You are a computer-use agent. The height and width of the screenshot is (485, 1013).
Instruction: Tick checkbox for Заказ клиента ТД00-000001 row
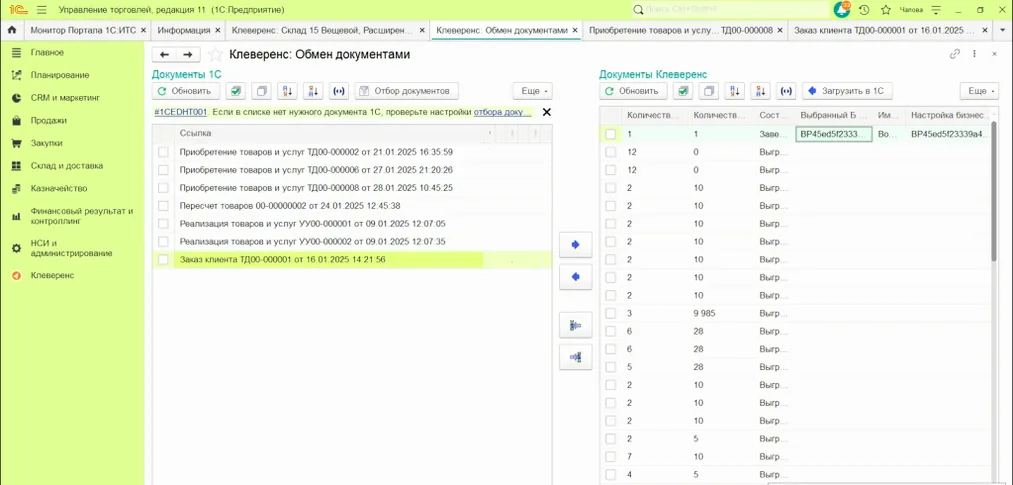pyautogui.click(x=163, y=260)
